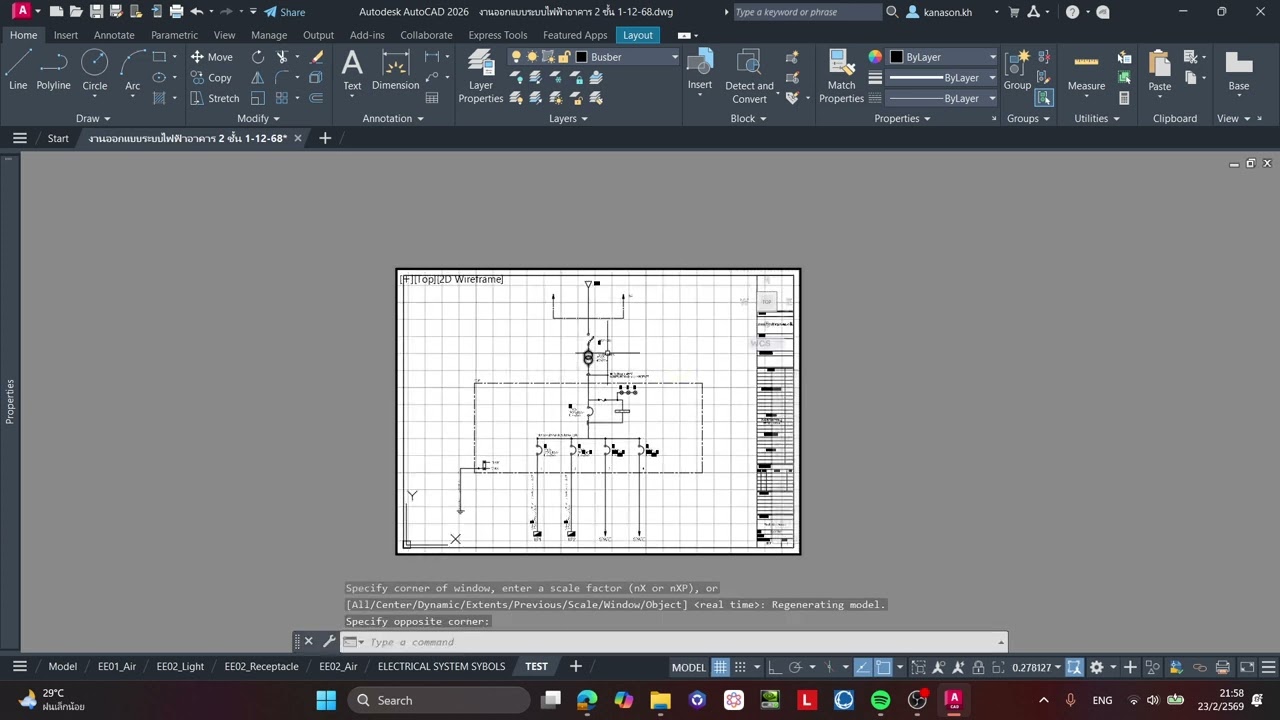Add a new layout with plus button

coord(575,666)
